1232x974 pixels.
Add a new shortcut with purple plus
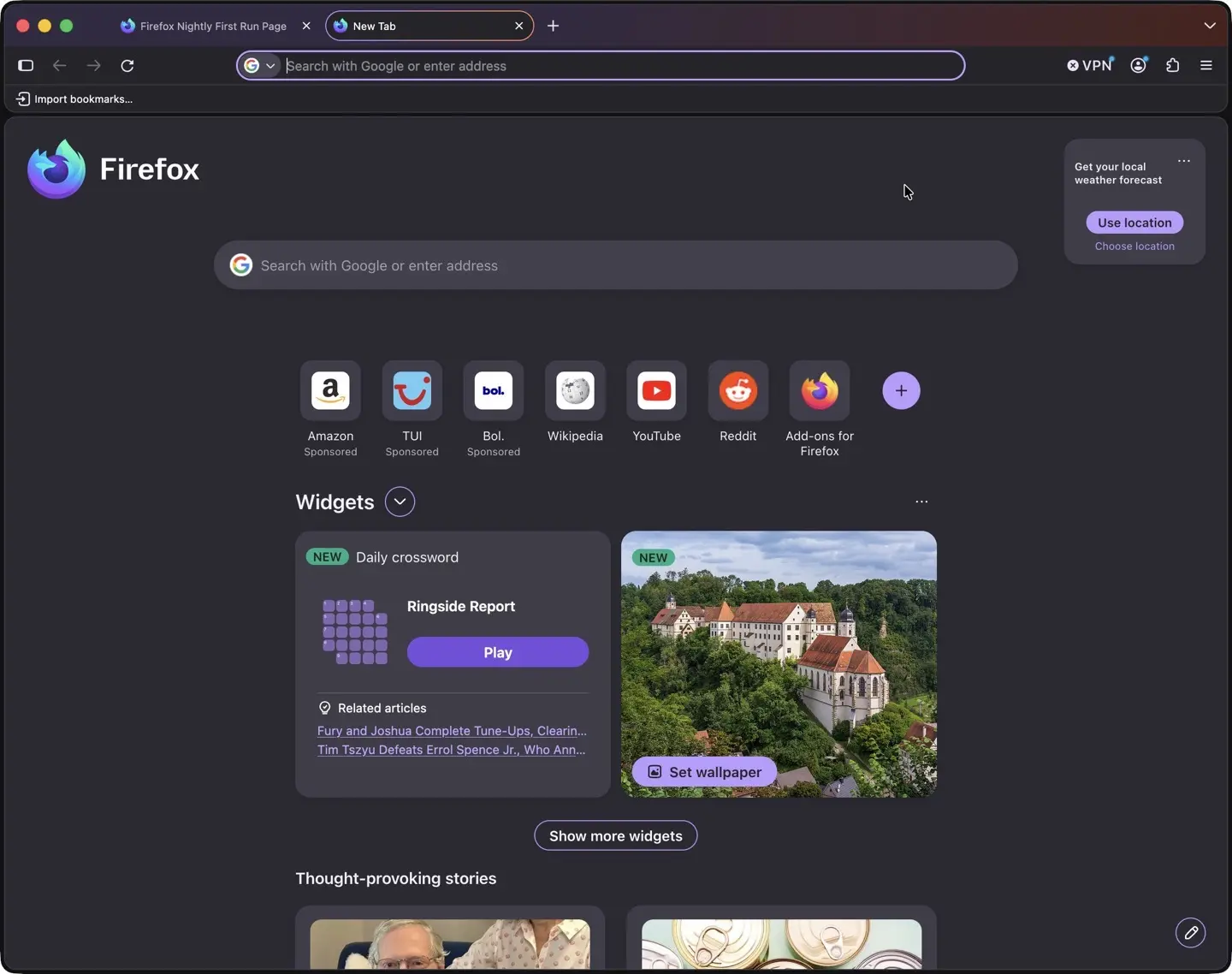click(x=901, y=391)
